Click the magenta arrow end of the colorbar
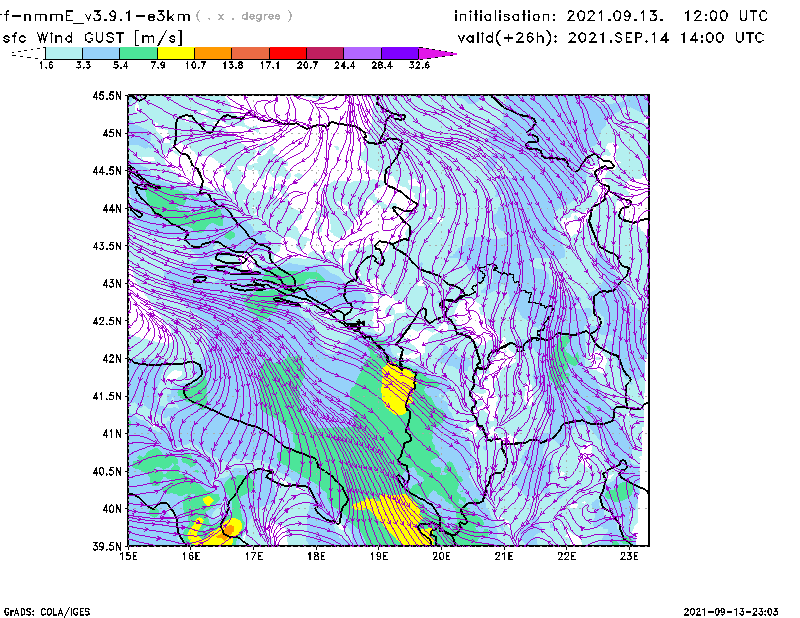 click(x=435, y=53)
